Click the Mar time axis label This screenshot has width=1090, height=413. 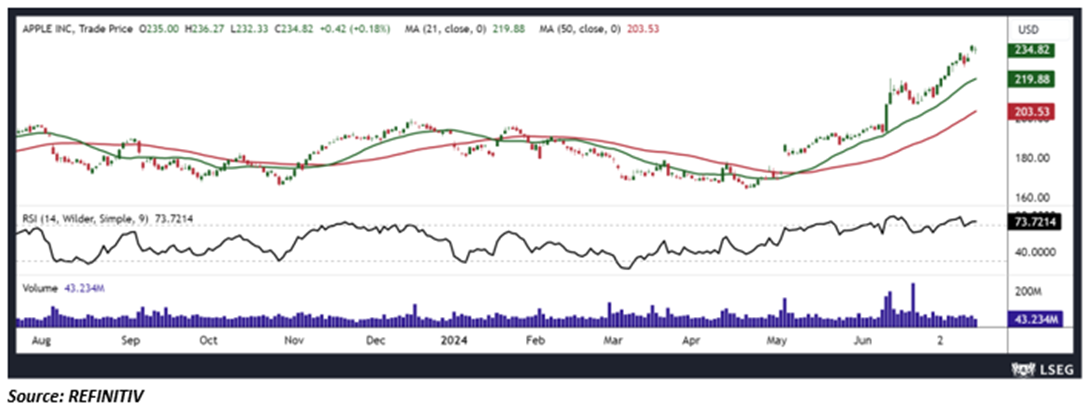tap(612, 341)
